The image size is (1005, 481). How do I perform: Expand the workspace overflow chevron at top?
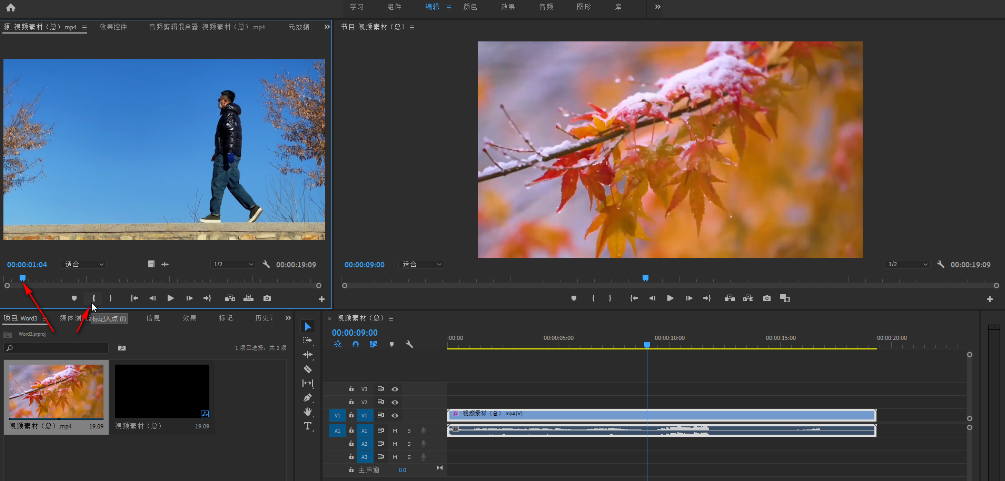(x=657, y=7)
